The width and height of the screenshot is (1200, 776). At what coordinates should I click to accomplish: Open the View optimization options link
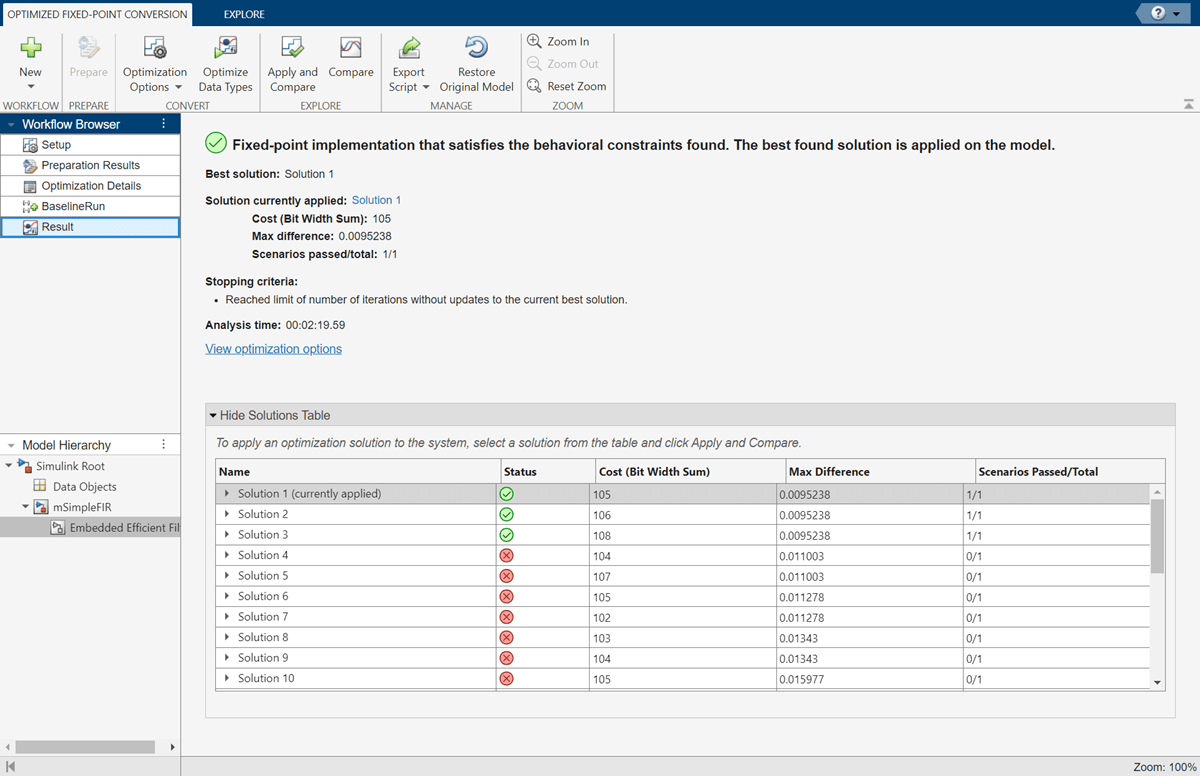pos(273,349)
